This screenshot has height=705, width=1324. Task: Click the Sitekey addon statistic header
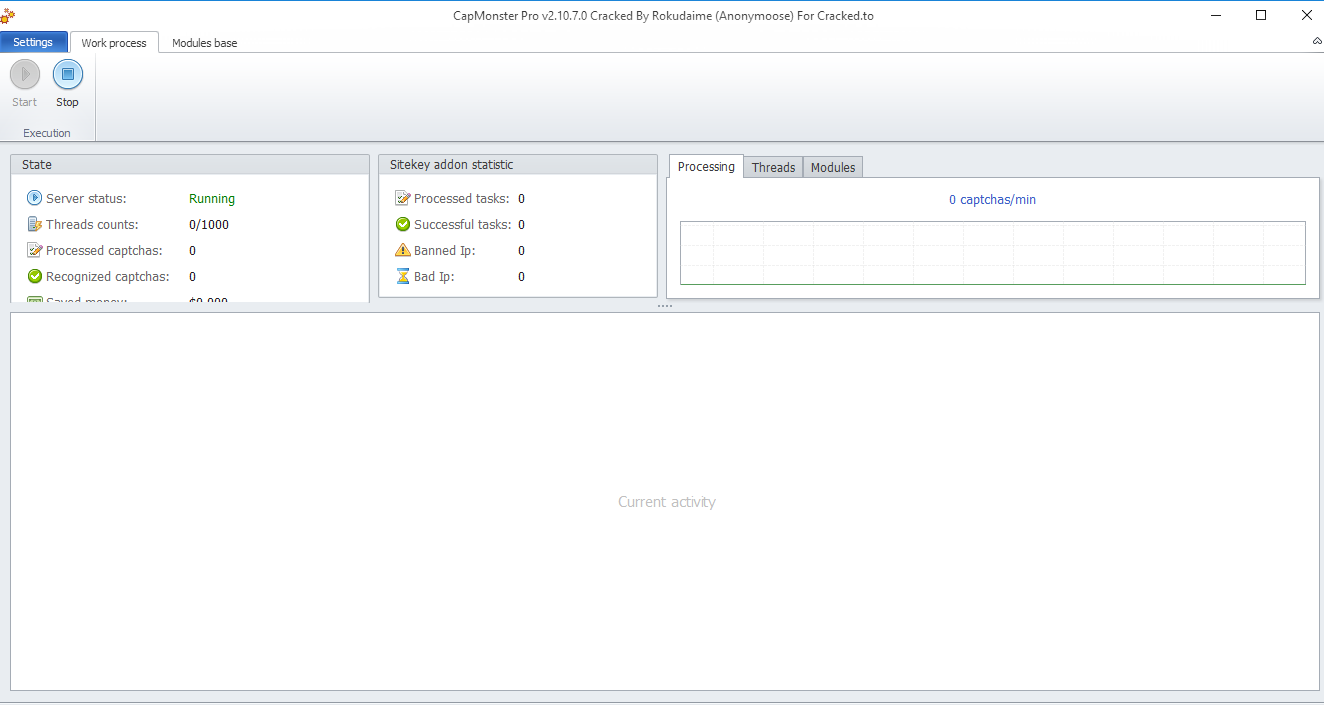point(518,165)
